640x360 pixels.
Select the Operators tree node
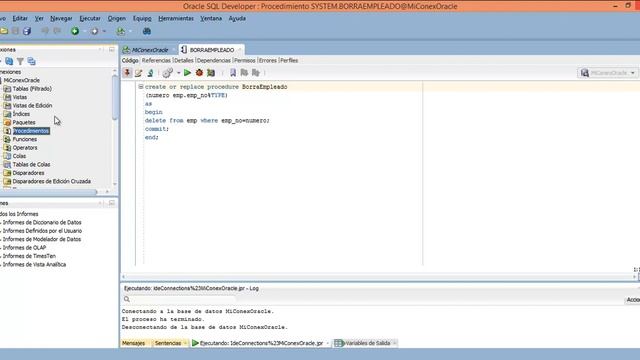click(25, 148)
